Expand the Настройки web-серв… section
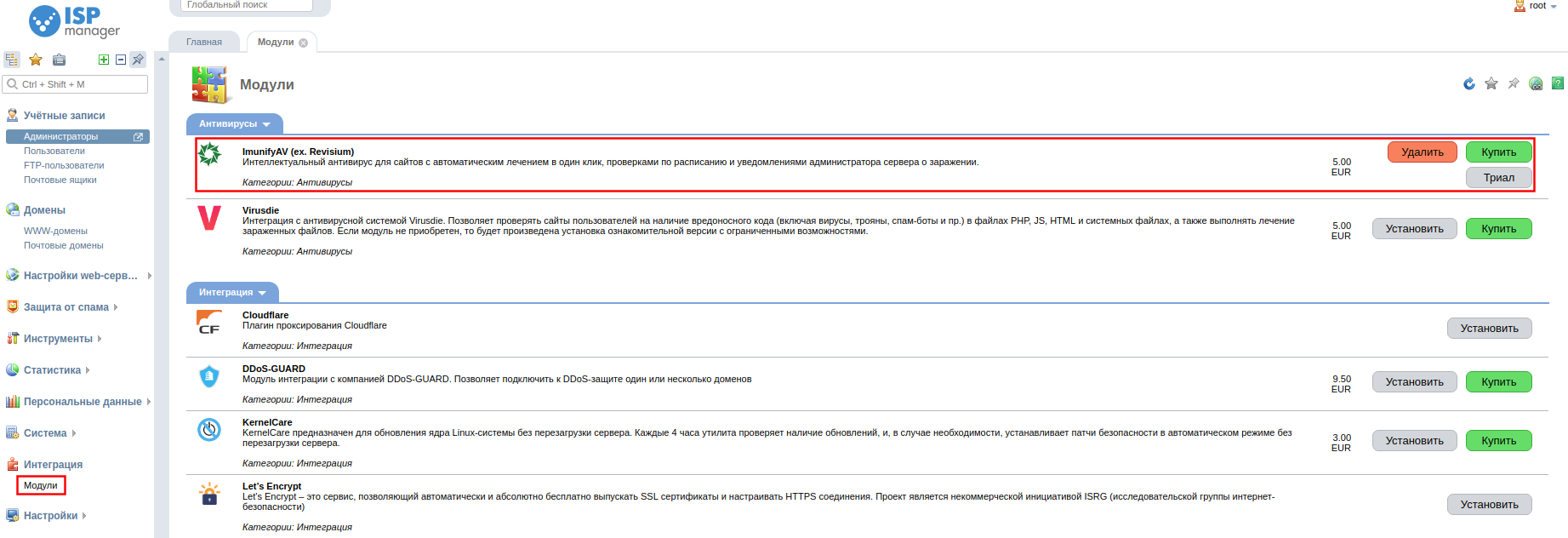Screen dimensions: 1568x538 tap(81, 276)
